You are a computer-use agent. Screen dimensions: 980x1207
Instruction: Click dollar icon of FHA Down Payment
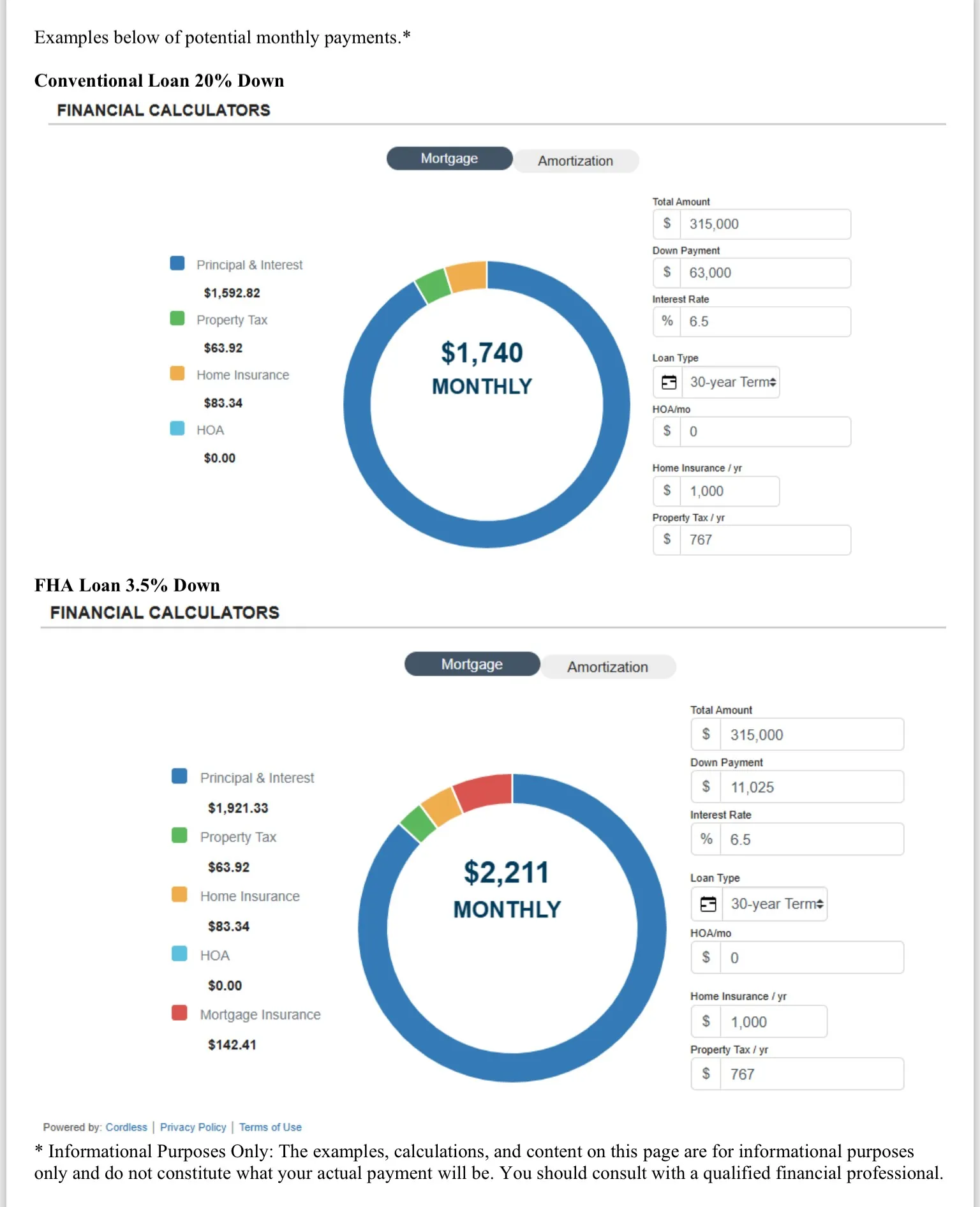point(706,787)
